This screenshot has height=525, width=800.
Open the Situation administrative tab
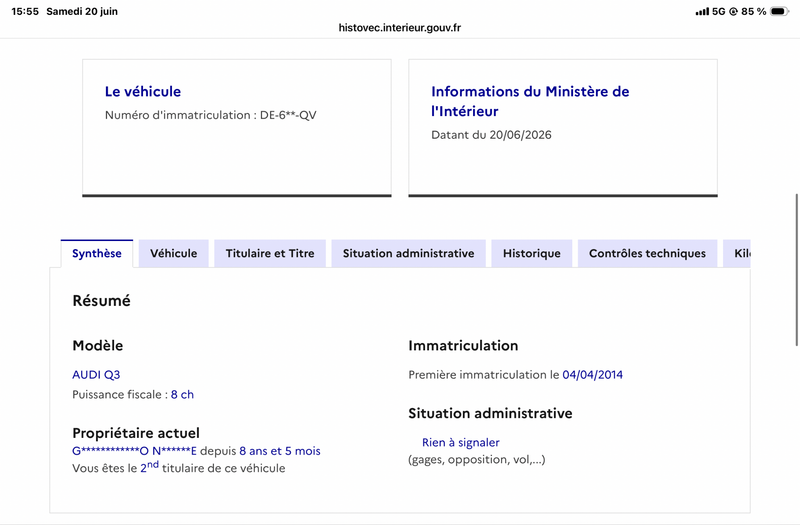pyautogui.click(x=409, y=254)
